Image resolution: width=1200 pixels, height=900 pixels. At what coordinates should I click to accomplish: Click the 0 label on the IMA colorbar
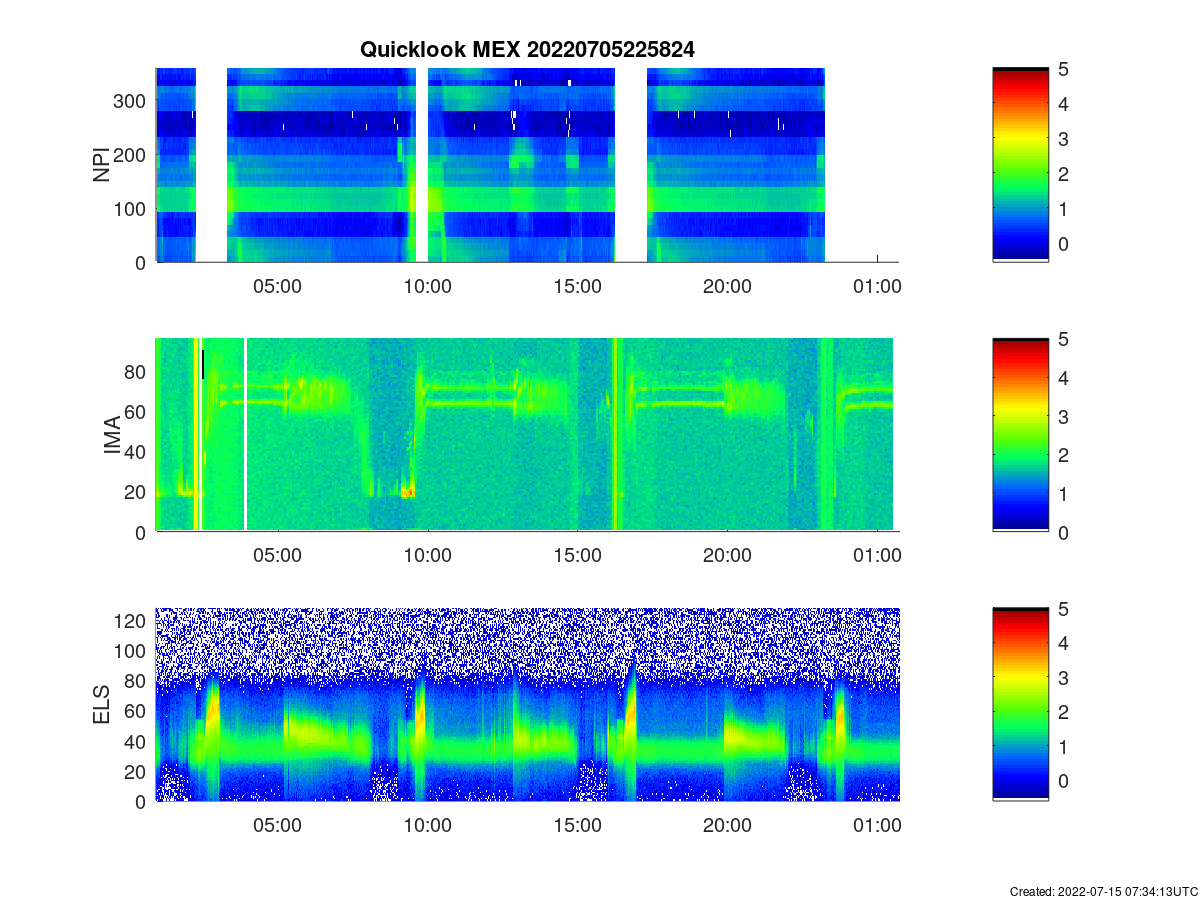[x=1065, y=532]
